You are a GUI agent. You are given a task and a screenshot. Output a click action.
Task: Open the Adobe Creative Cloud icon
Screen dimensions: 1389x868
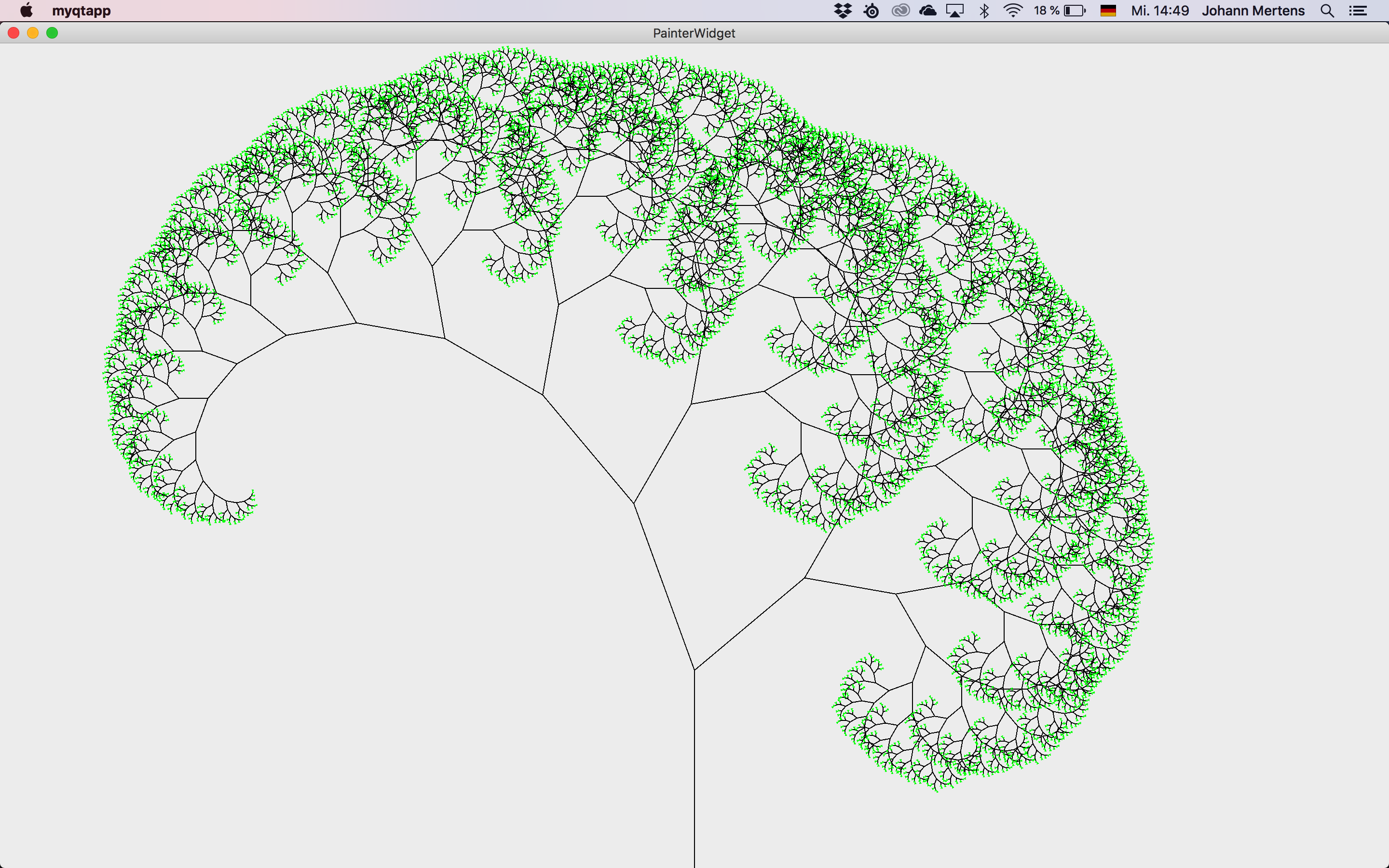pyautogui.click(x=900, y=11)
